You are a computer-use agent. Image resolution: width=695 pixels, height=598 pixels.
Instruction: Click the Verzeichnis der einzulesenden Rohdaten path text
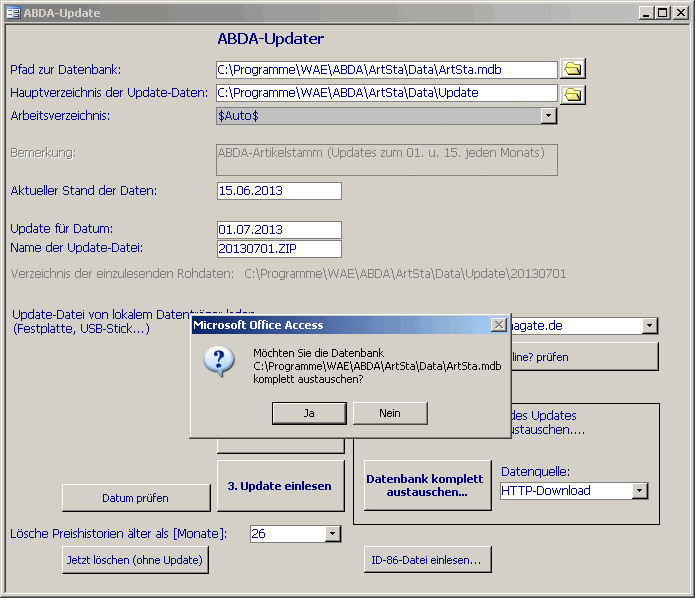click(405, 274)
